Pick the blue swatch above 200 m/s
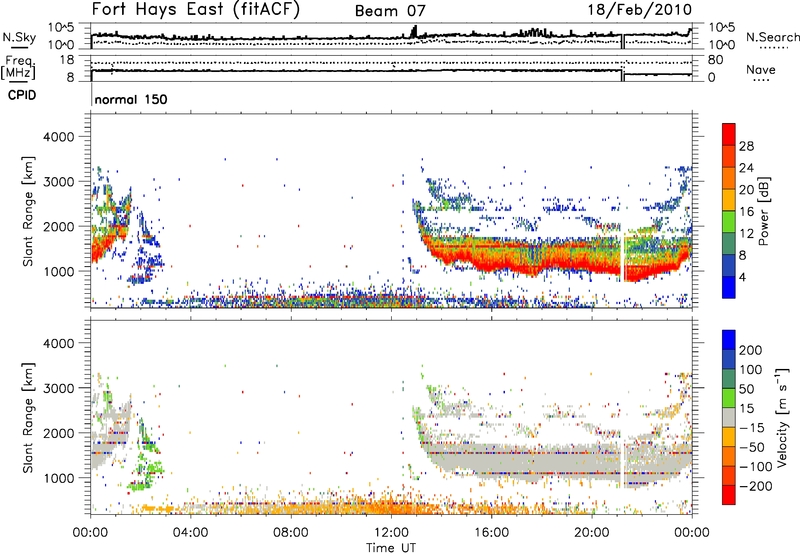 (729, 340)
